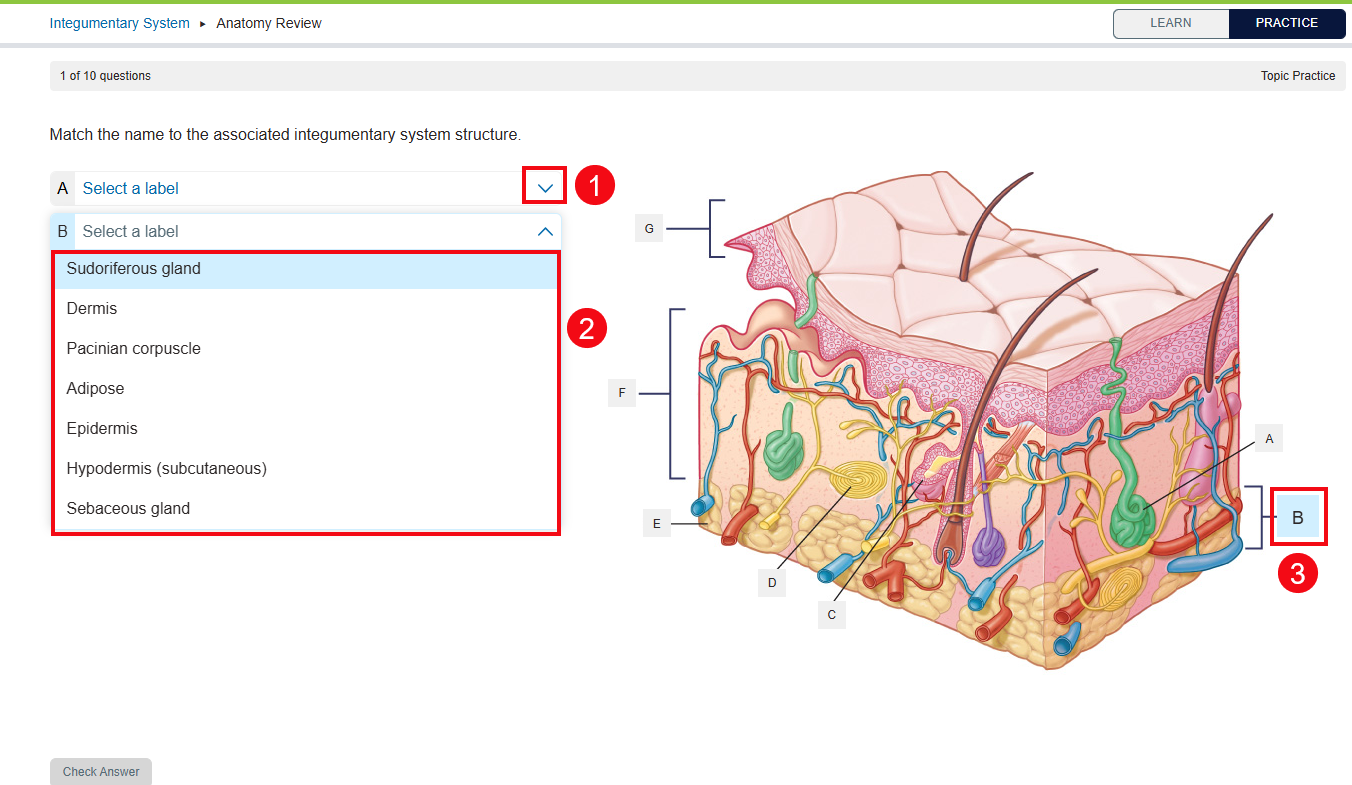Expand the Select a label menu for row B
Image resolution: width=1352 pixels, height=785 pixels.
545,231
